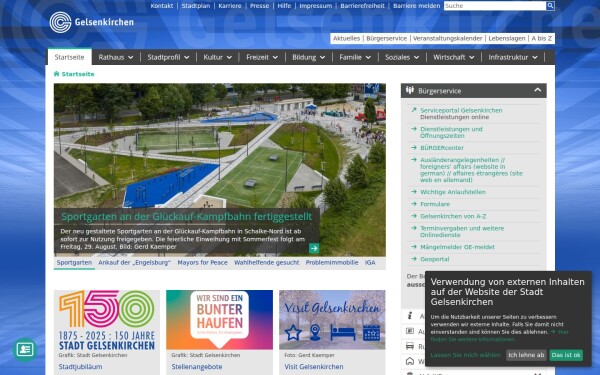Viewport: 600px width, 375px height.
Task: Open the A bis Z link
Action: [541, 38]
